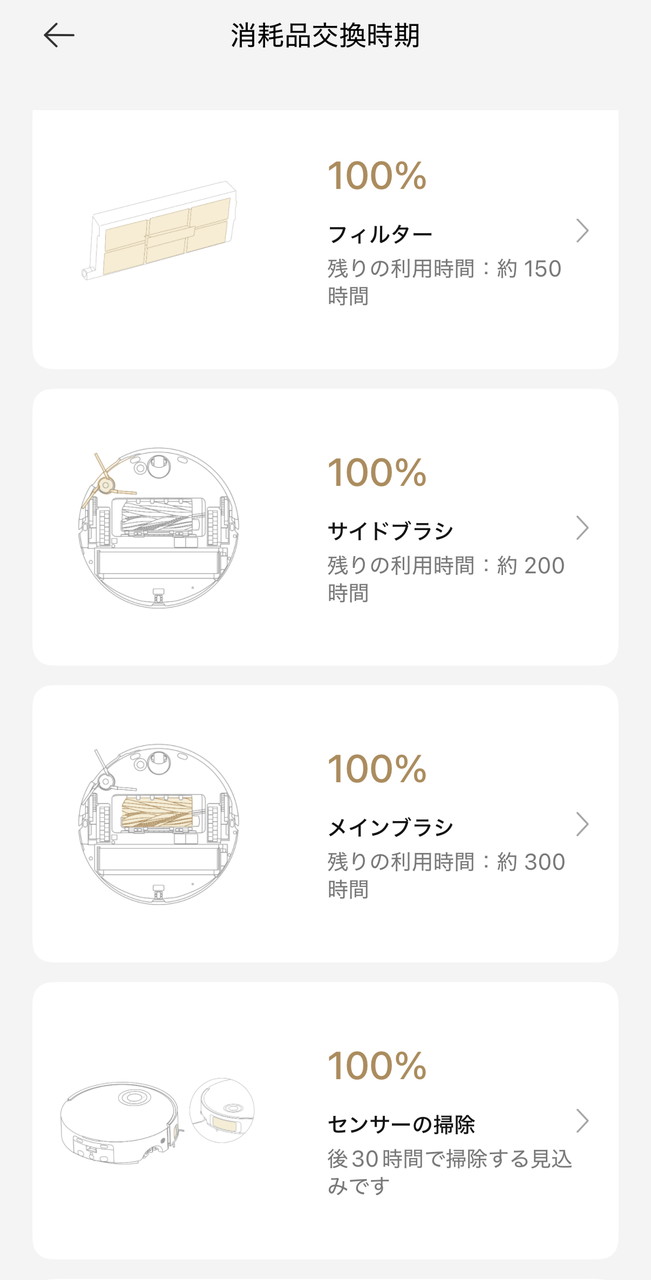Tap the back arrow icon

coord(59,35)
